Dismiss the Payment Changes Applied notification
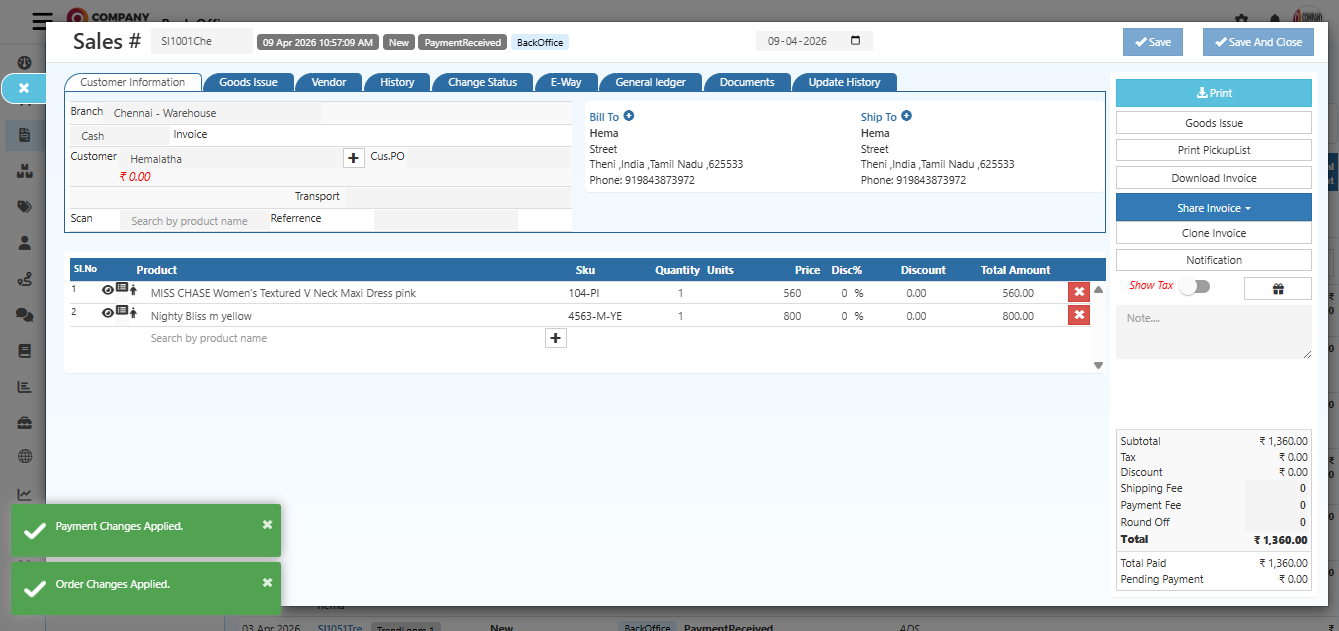This screenshot has height=631, width=1339. click(x=266, y=524)
